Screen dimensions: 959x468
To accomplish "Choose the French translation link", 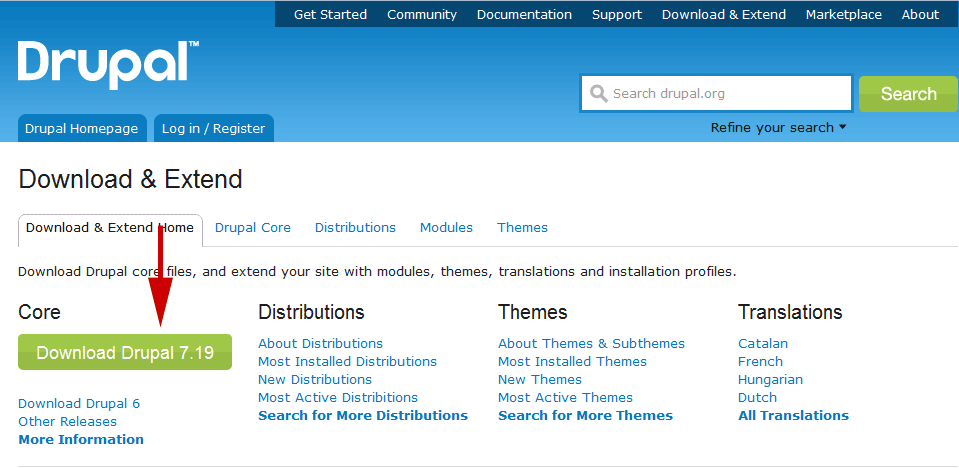I will click(760, 362).
